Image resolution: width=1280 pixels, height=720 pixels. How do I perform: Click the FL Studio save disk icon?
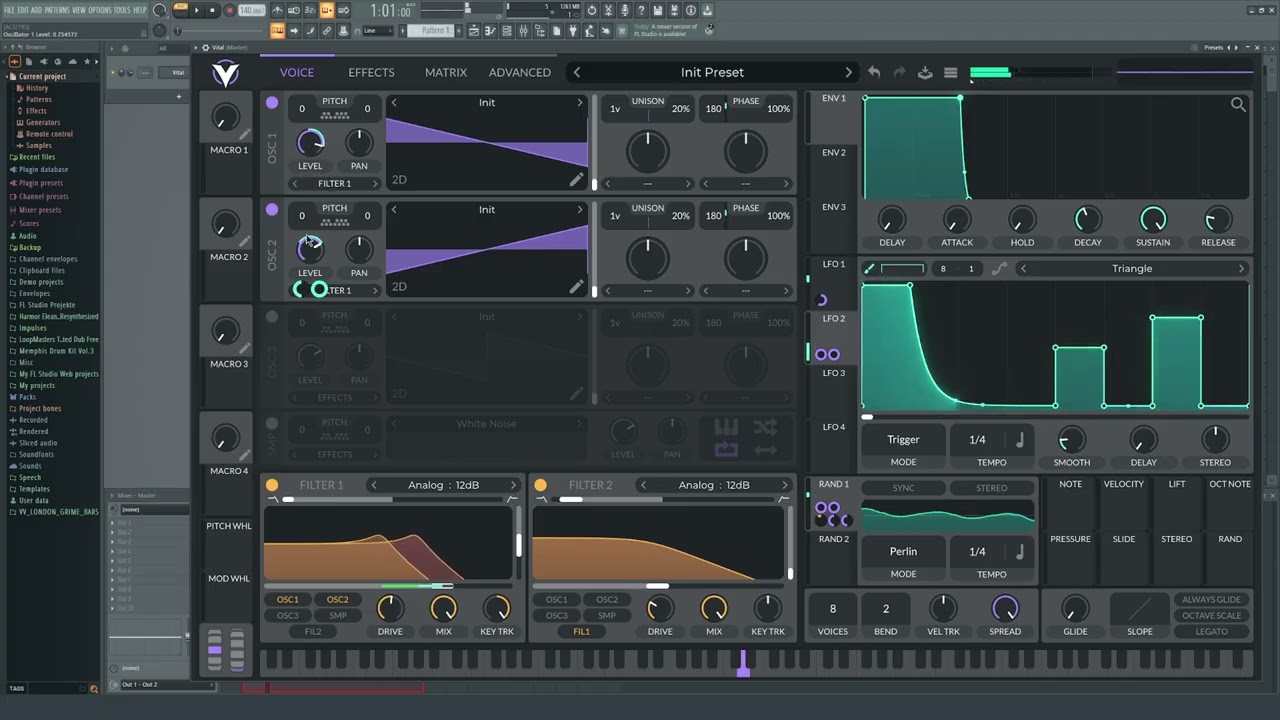657,10
